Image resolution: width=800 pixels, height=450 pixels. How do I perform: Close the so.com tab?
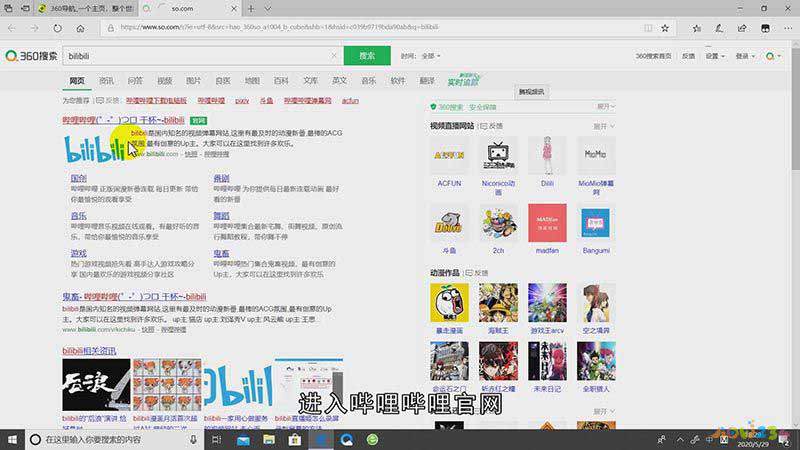pyautogui.click(x=234, y=9)
